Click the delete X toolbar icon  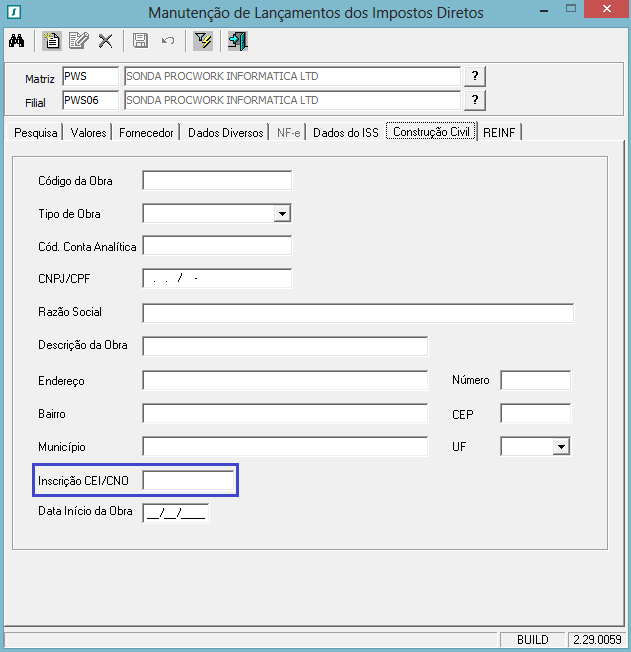point(105,41)
